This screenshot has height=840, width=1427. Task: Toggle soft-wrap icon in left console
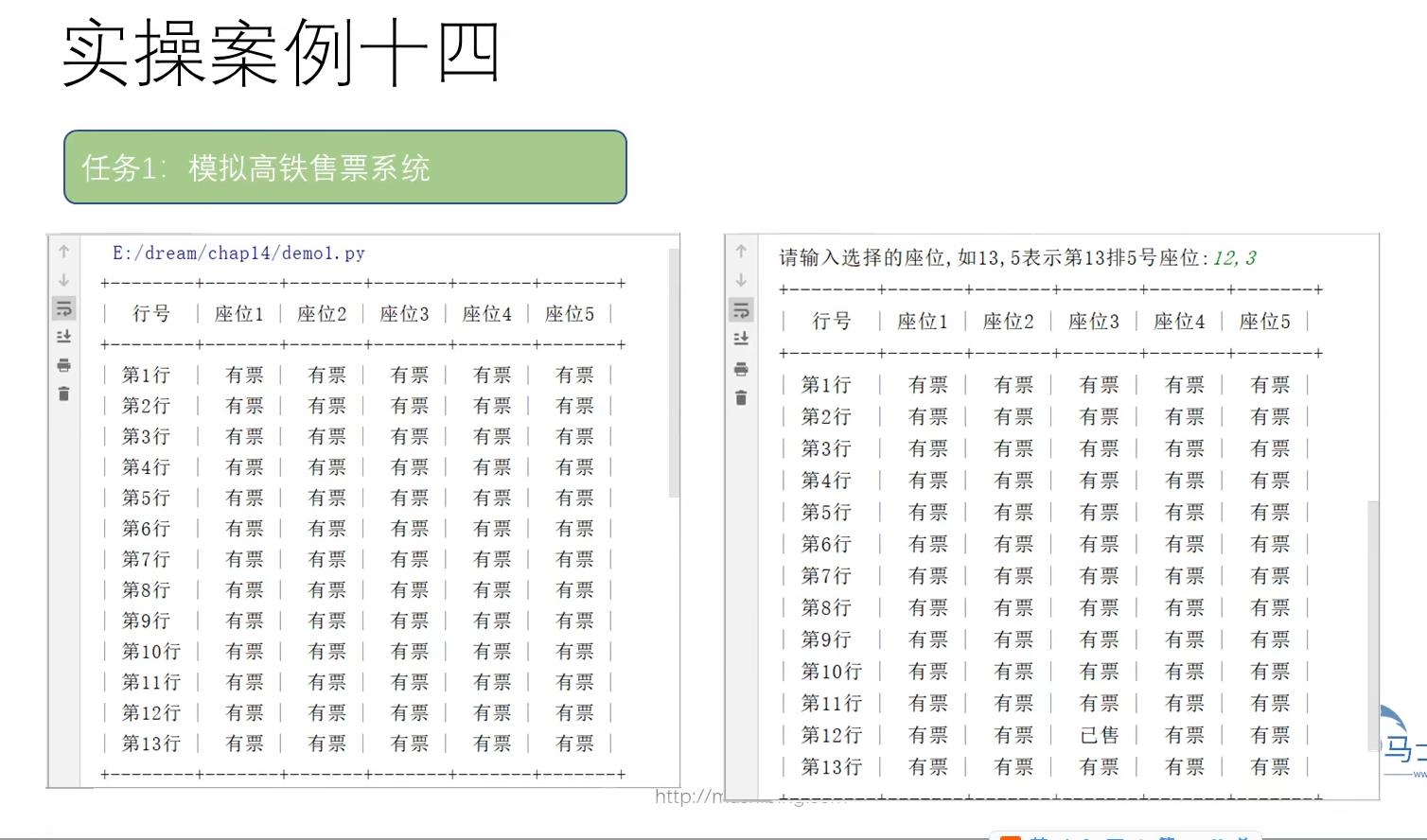[63, 308]
